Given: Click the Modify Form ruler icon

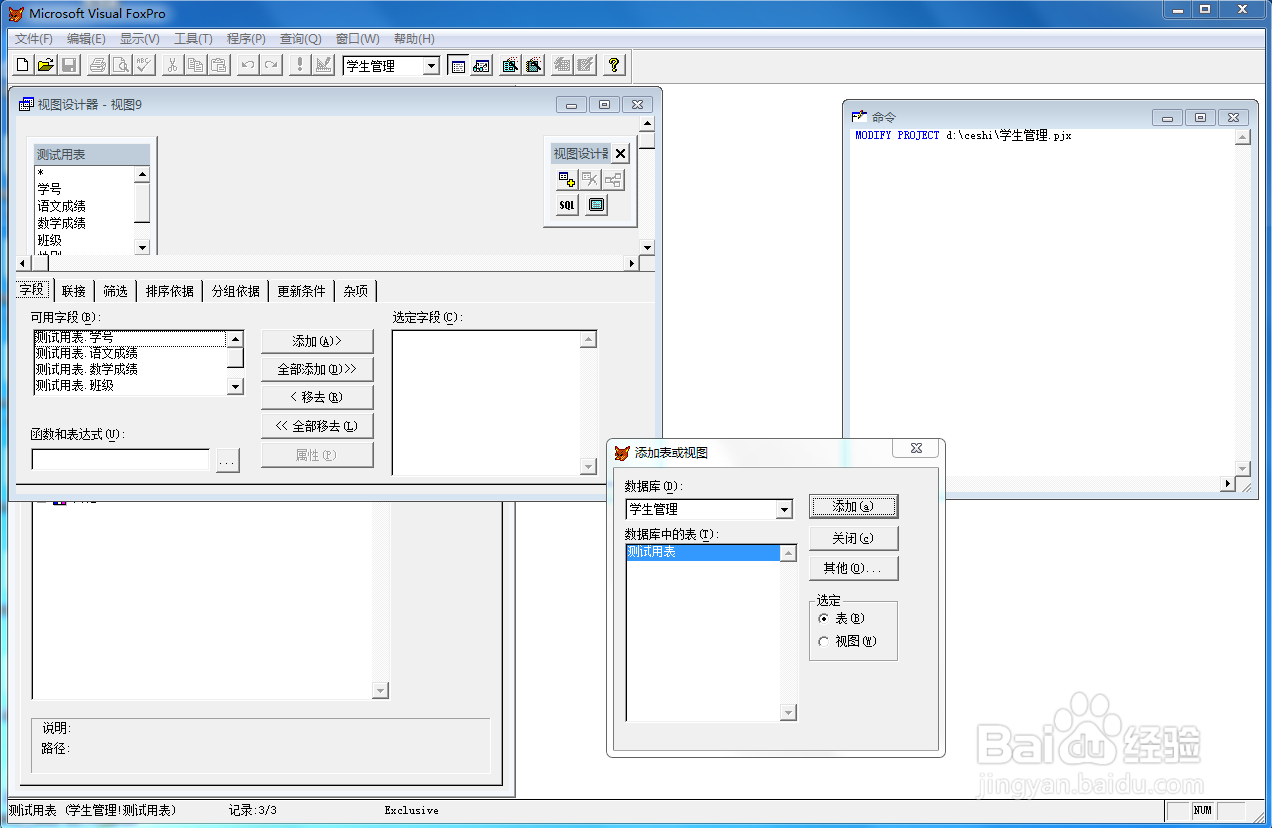Looking at the screenshot, I should [323, 65].
